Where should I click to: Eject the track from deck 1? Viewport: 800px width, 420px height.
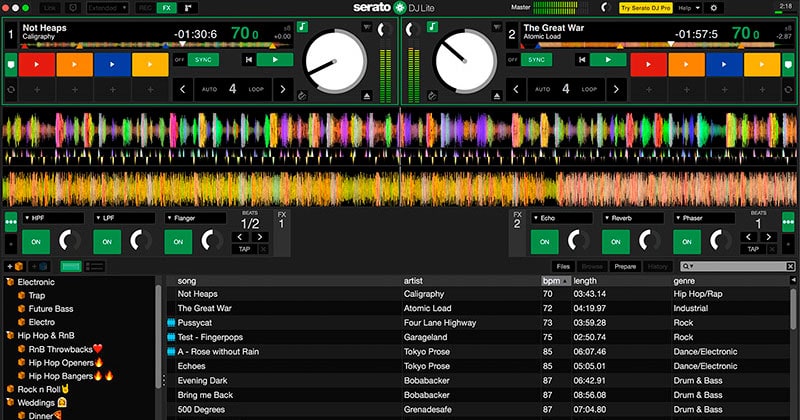pos(367,96)
